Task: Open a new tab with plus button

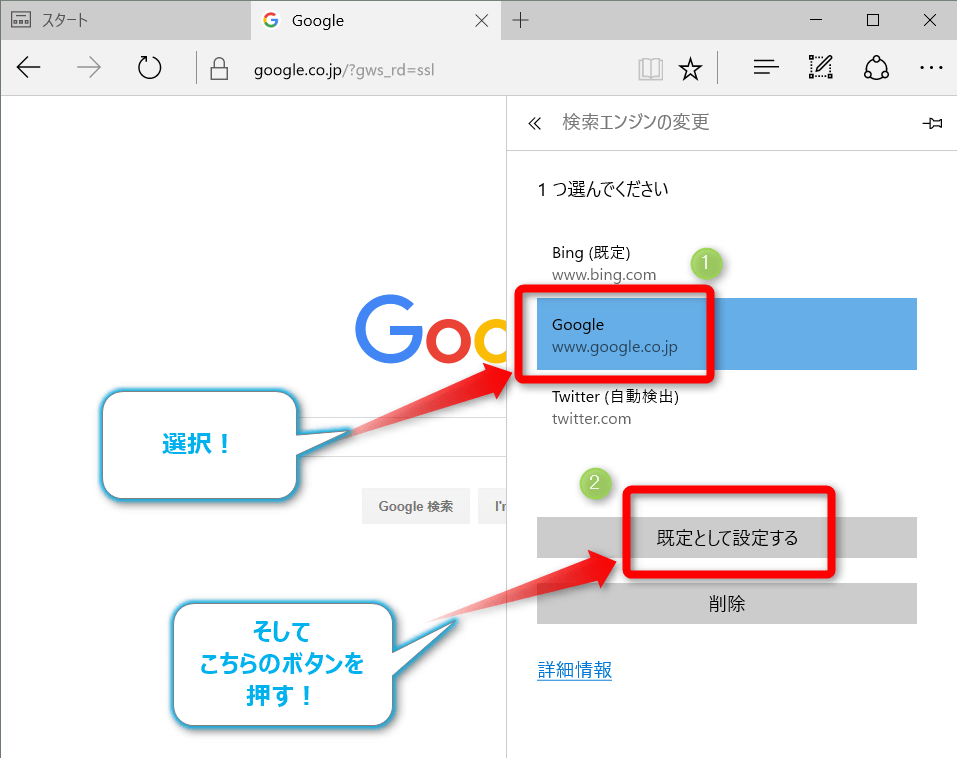Action: (x=521, y=20)
